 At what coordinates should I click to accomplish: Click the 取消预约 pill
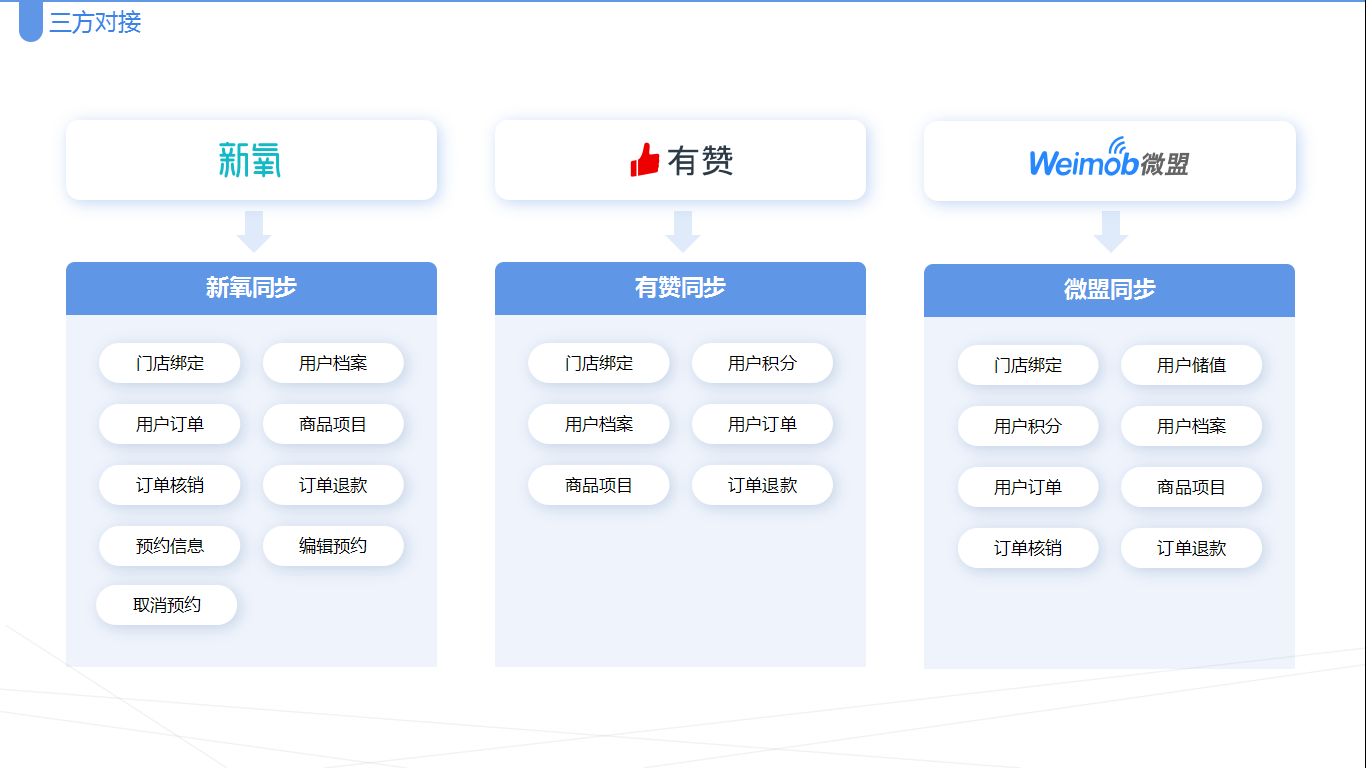coord(167,605)
